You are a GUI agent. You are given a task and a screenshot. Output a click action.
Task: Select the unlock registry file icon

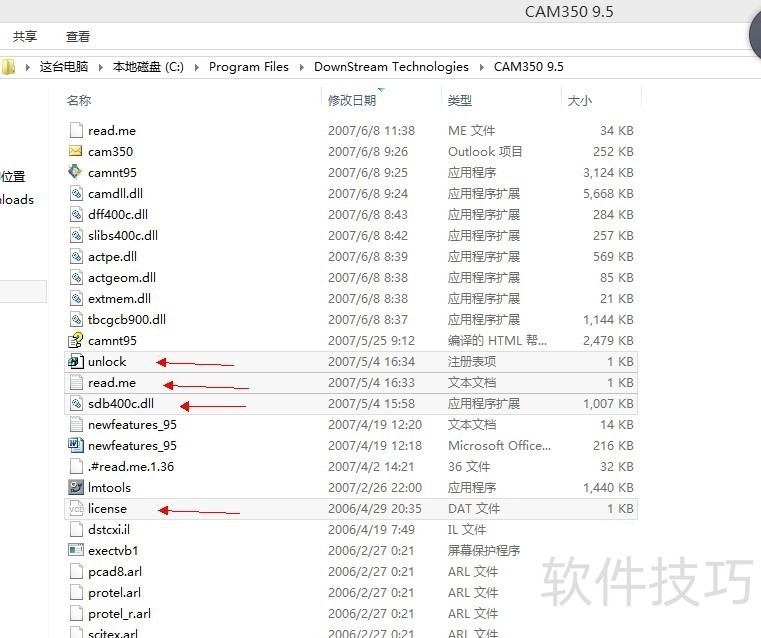[x=76, y=361]
